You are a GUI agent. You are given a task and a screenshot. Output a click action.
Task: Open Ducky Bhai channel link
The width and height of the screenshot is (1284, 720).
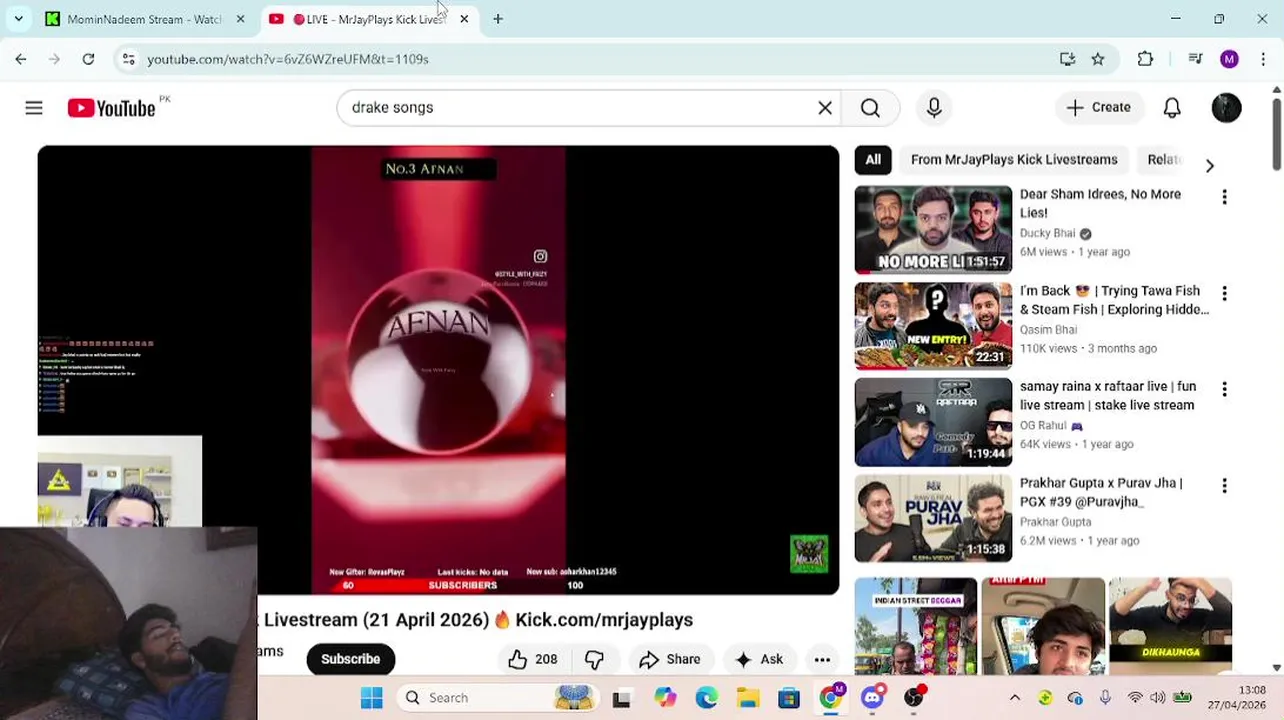1047,233
